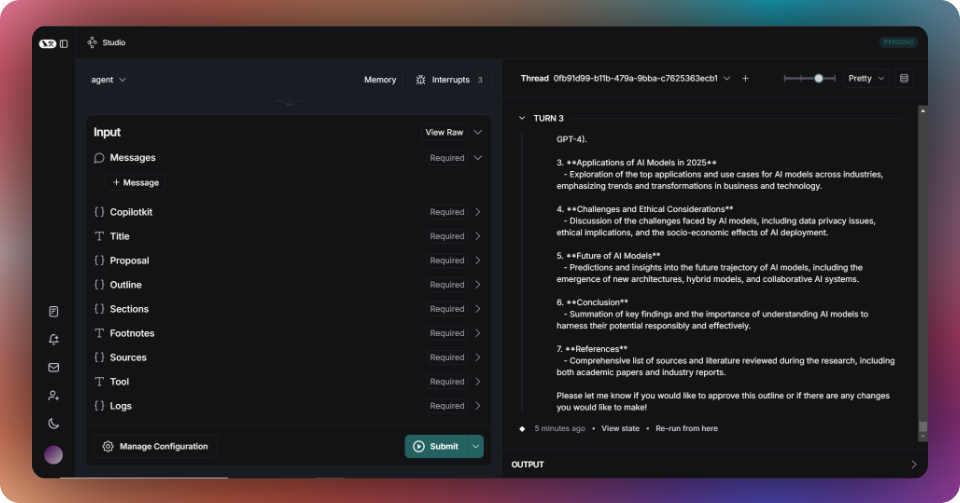Open the Pretty view mode dropdown
Viewport: 960px width, 503px height.
coord(866,78)
